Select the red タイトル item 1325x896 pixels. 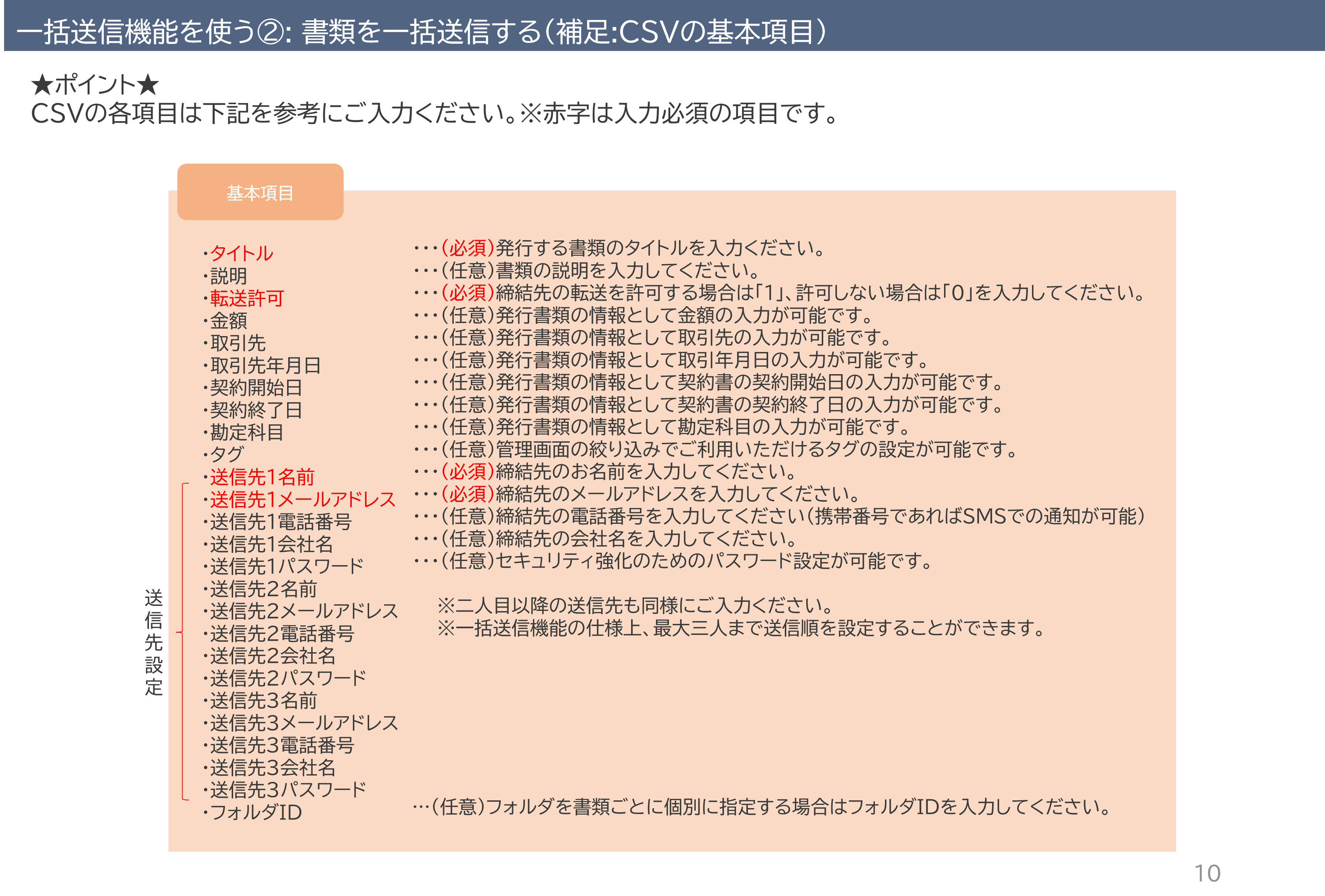coord(241,253)
